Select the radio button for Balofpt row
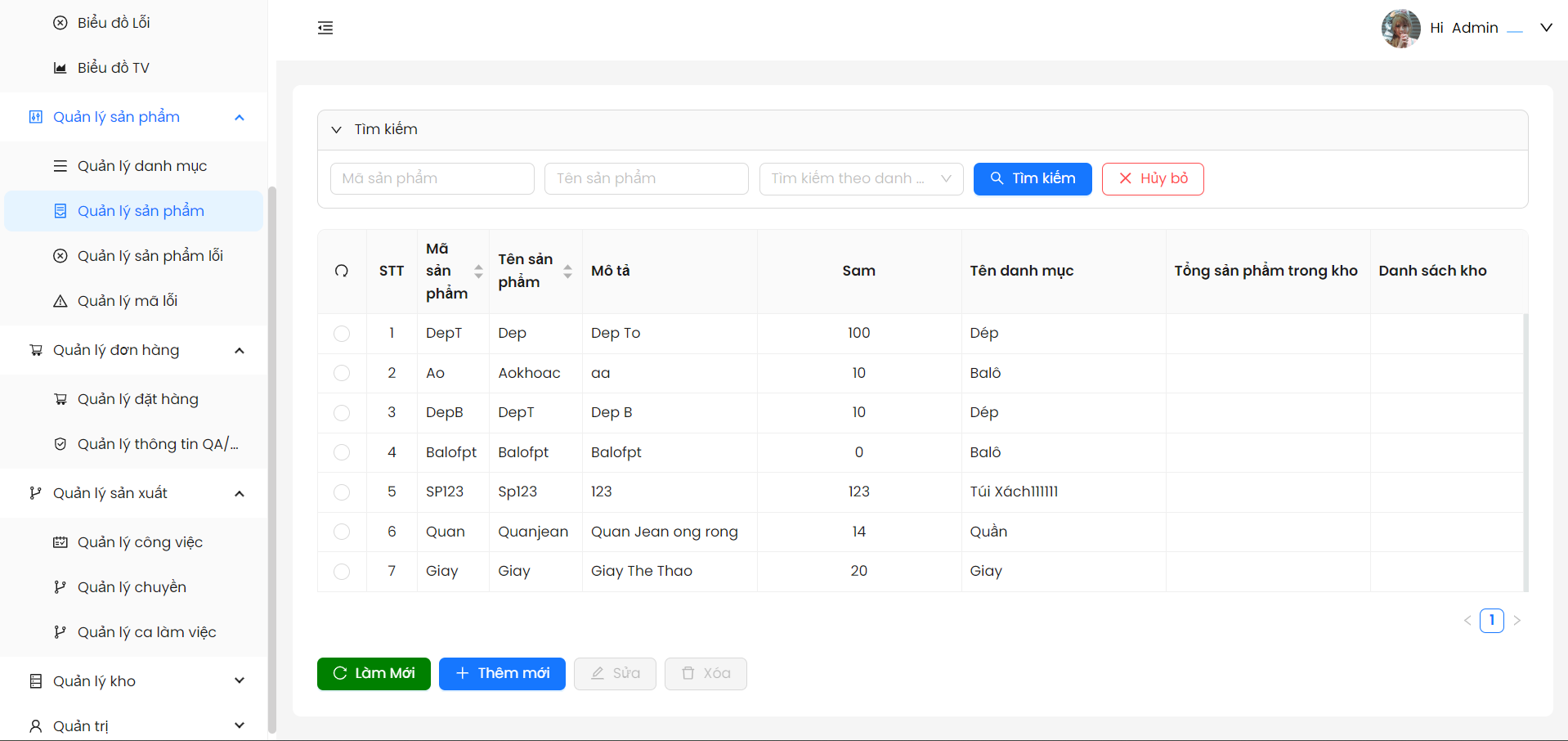 pyautogui.click(x=342, y=452)
